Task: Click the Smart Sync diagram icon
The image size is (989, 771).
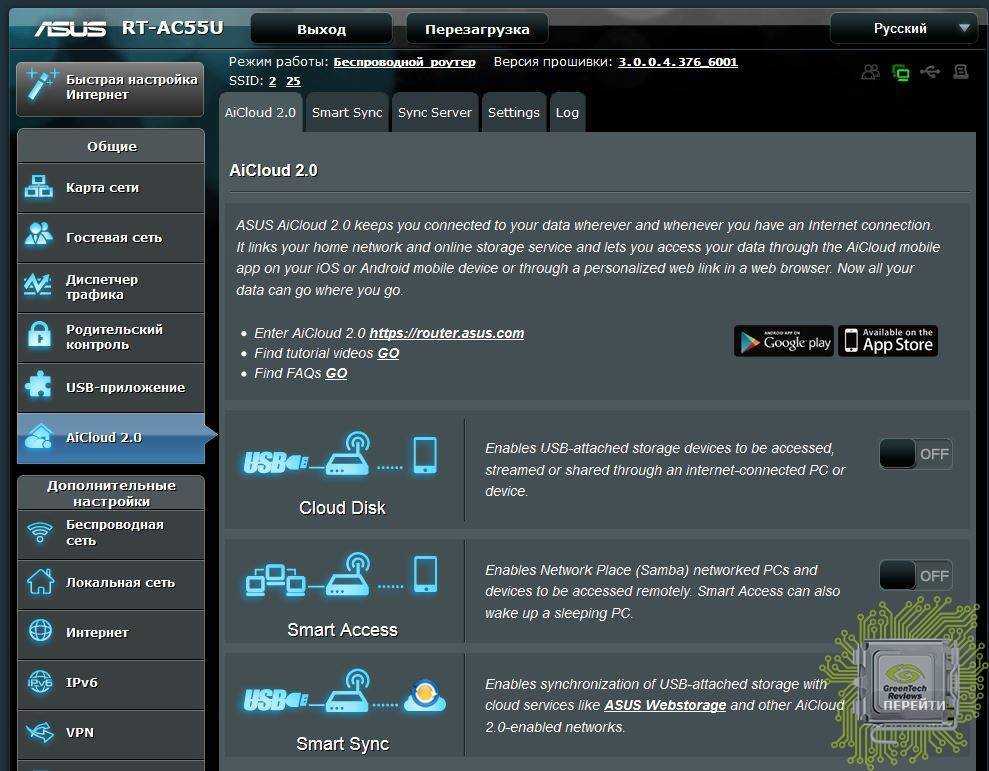Action: 344,692
